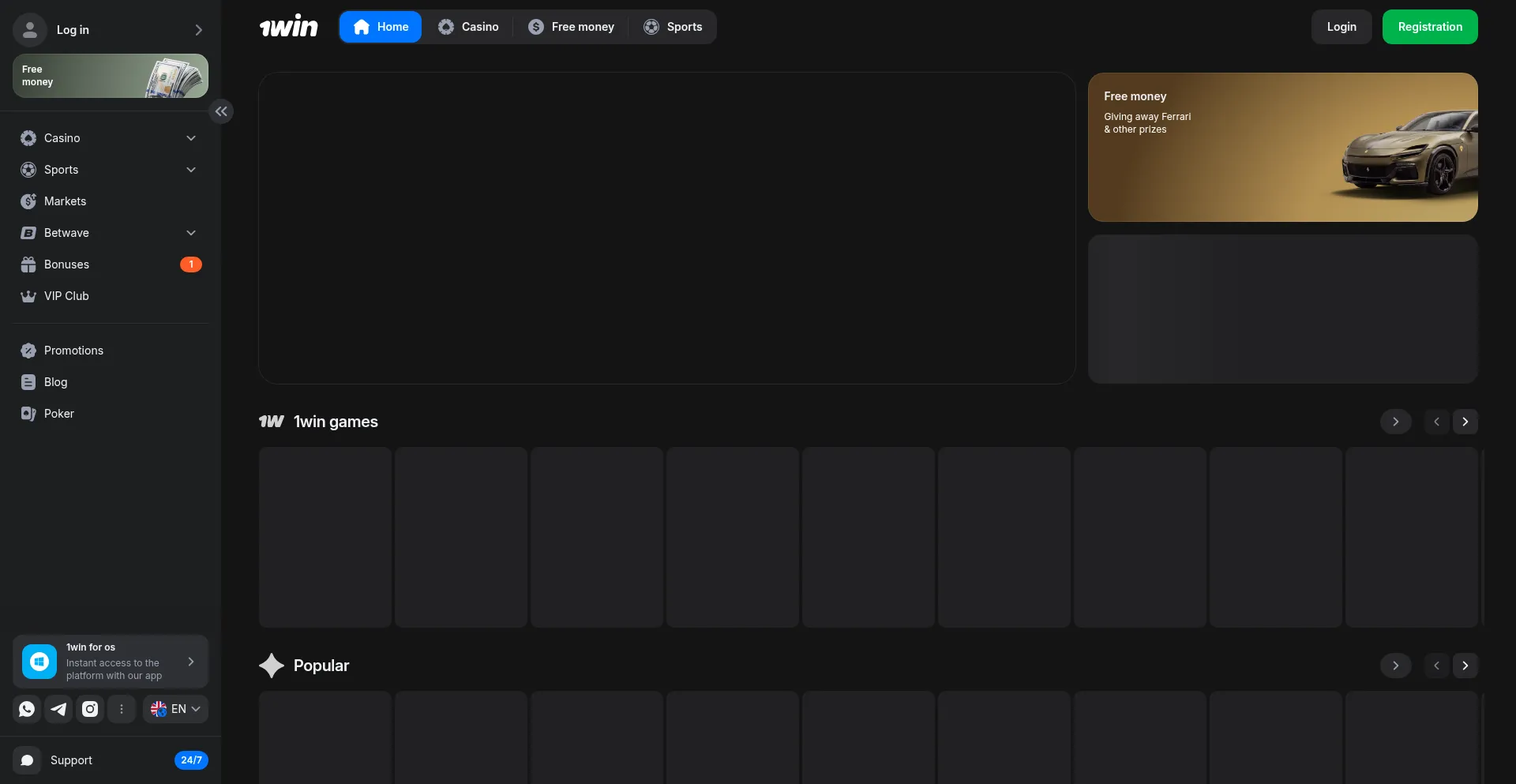Open the Log in arrow in sidebar
This screenshot has height=784, width=1516.
point(198,30)
